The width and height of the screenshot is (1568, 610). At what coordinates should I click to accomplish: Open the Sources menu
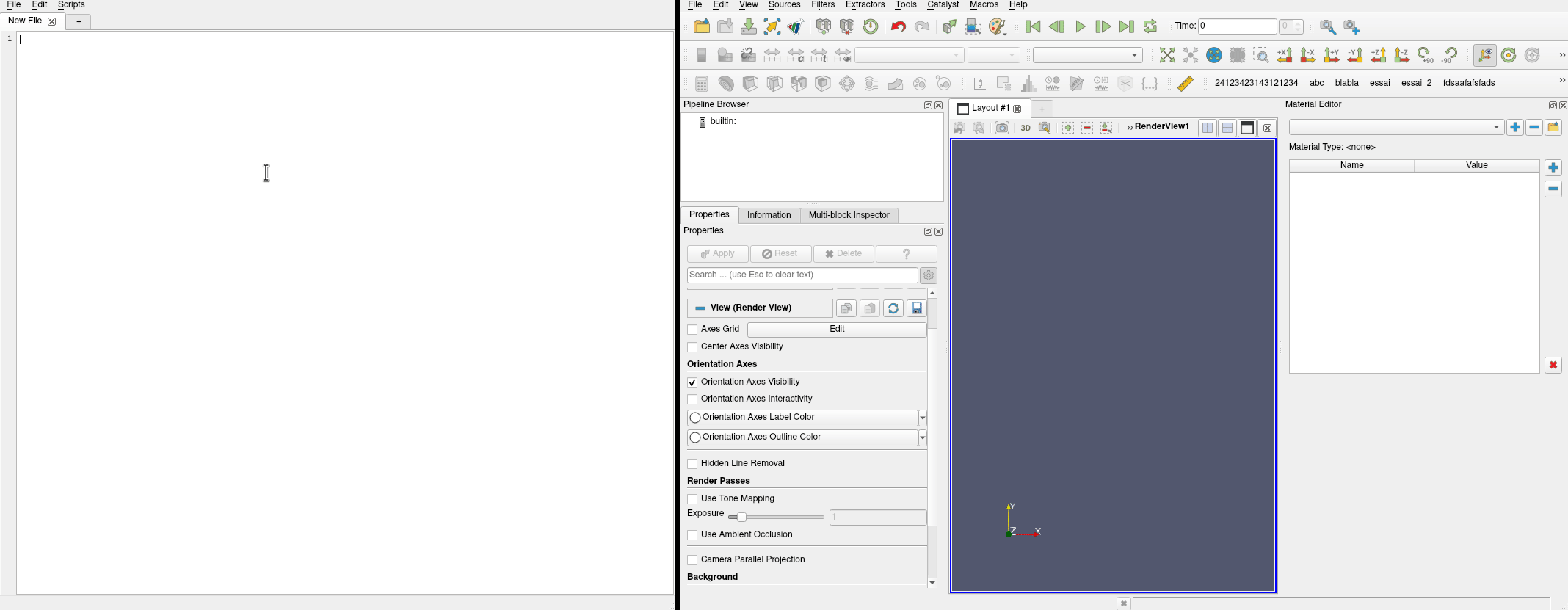tap(784, 5)
